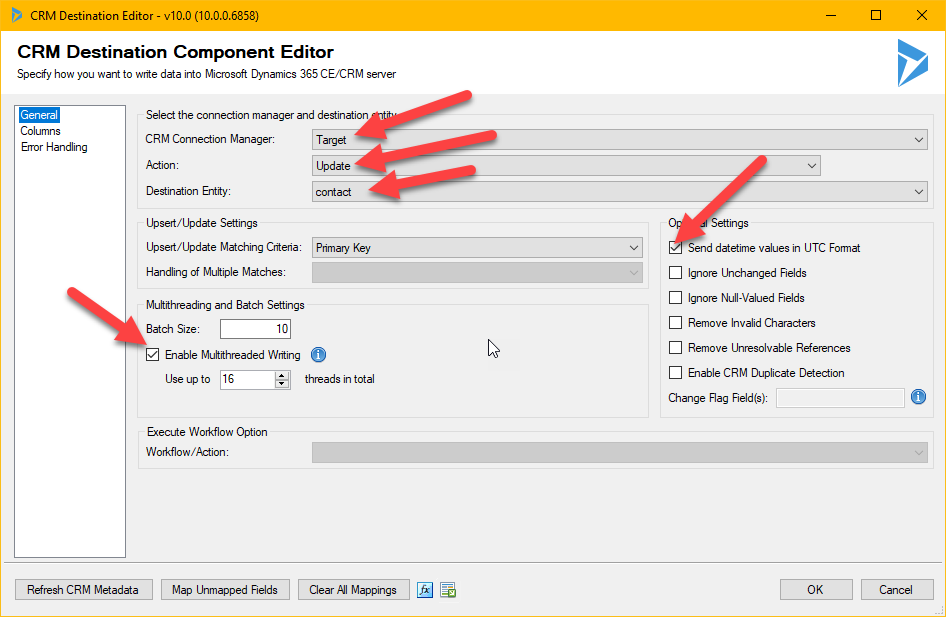Image resolution: width=946 pixels, height=617 pixels.
Task: Click the title bar application icon
Action: [17, 15]
